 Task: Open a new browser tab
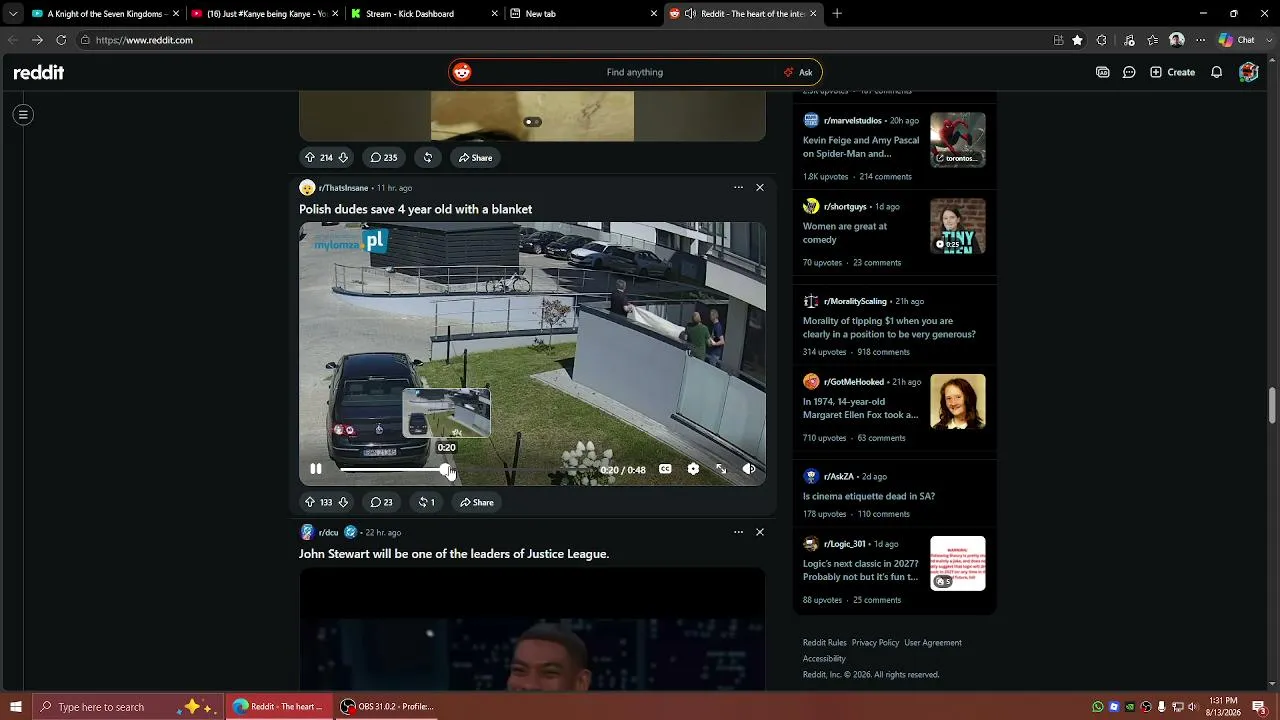[837, 14]
